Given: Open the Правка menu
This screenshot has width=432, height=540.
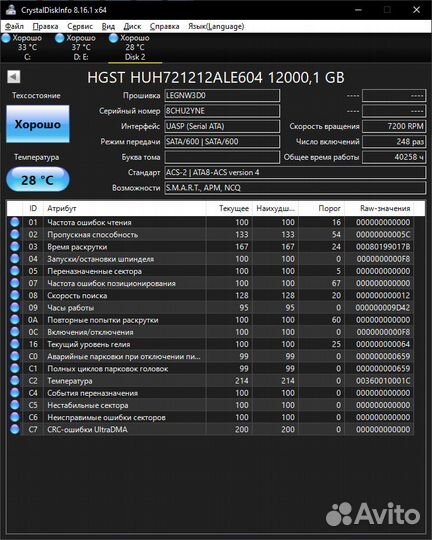Looking at the screenshot, I should coord(45,27).
